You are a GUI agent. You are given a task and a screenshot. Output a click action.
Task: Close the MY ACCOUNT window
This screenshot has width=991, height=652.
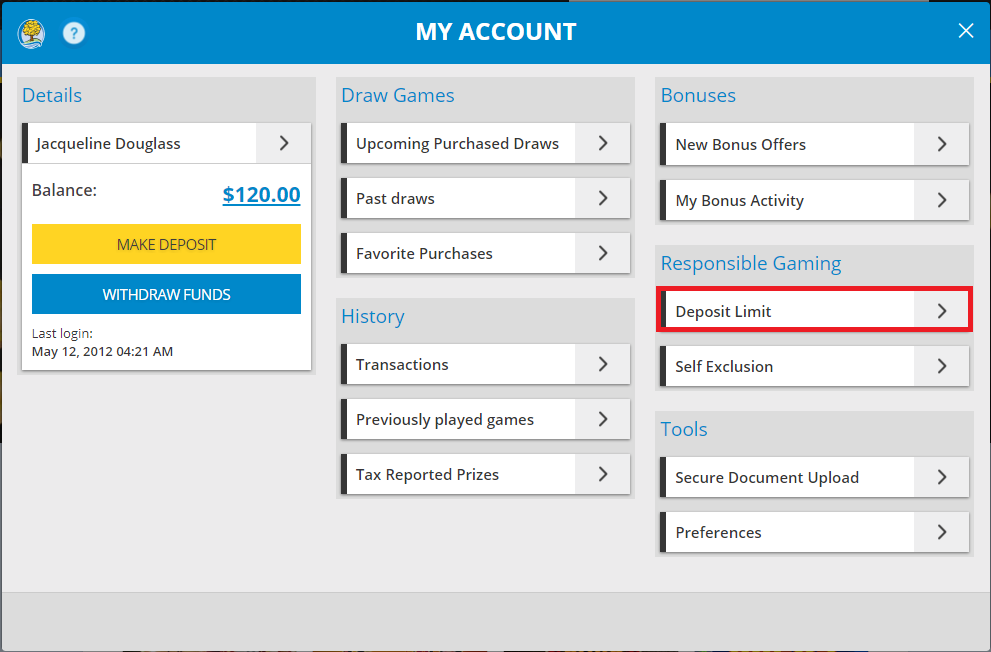pos(965,30)
